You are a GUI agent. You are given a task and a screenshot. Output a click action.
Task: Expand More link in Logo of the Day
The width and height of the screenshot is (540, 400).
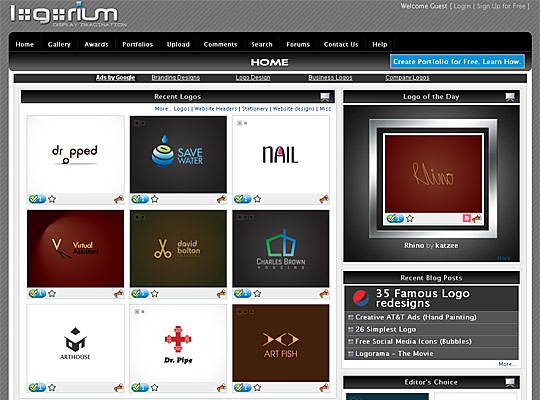(x=505, y=258)
